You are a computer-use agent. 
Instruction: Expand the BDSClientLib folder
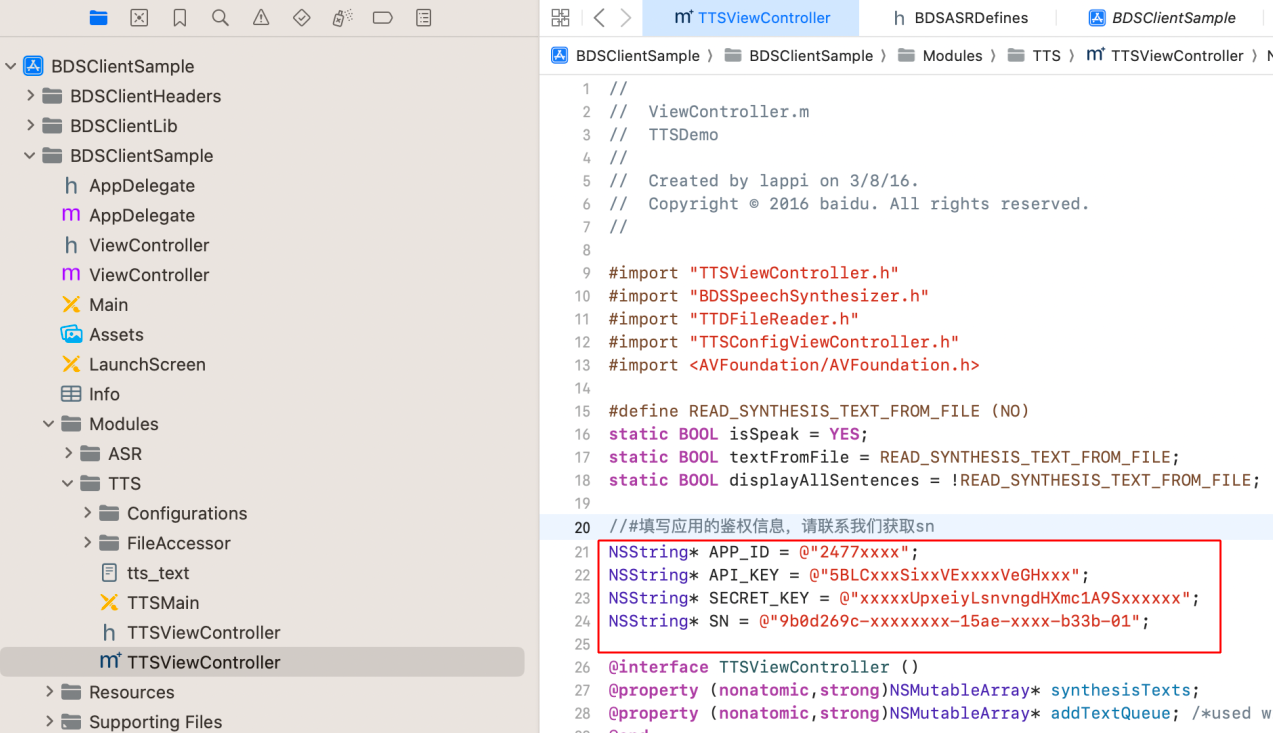[x=30, y=126]
